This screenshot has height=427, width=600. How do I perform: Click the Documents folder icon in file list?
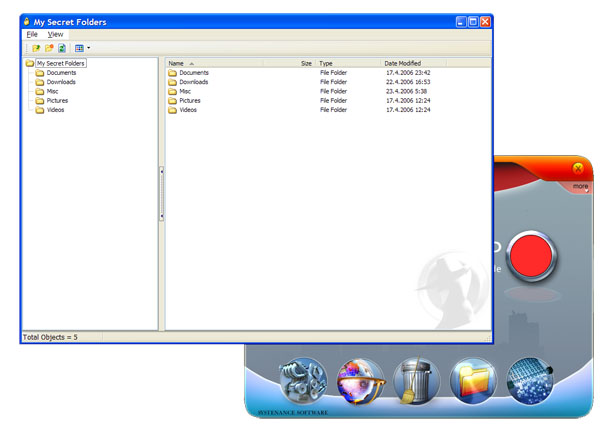point(173,73)
